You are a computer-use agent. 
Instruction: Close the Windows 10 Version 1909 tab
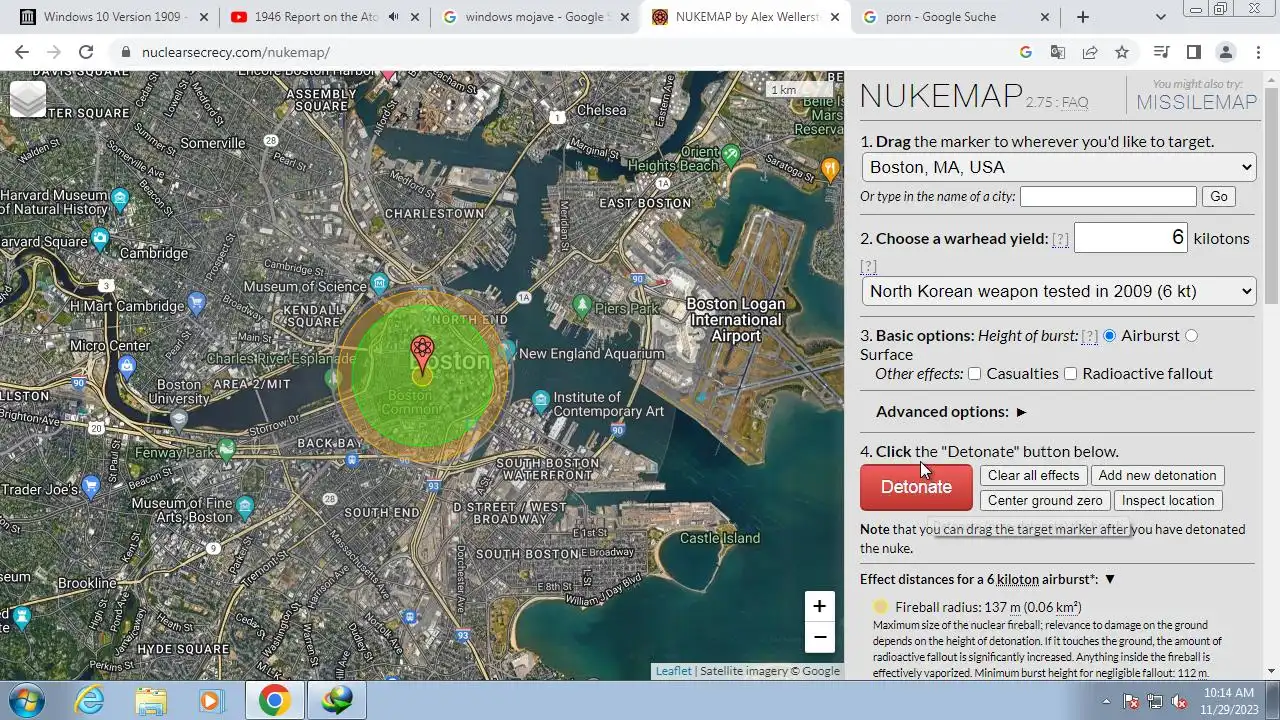click(x=204, y=17)
